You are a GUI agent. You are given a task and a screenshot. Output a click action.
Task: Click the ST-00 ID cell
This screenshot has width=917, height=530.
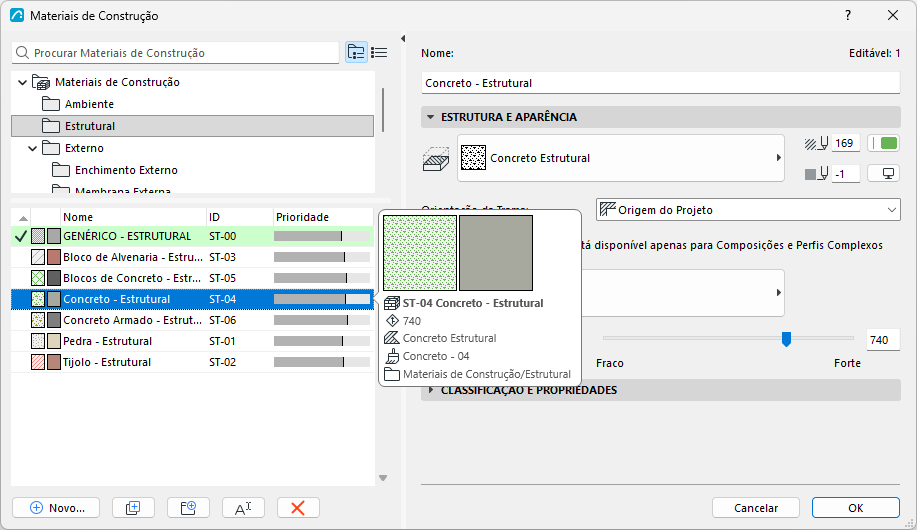click(x=223, y=236)
